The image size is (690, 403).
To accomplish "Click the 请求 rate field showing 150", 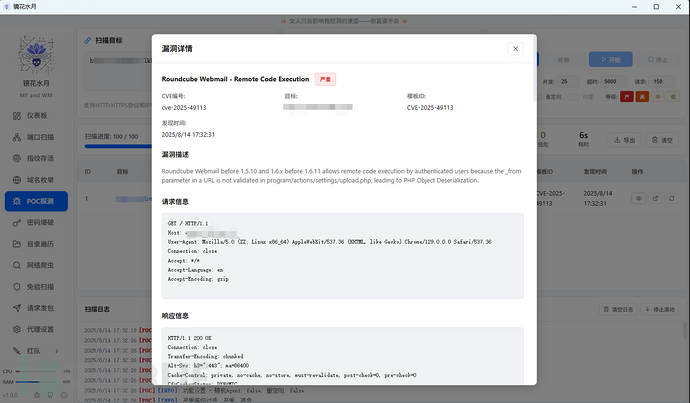I will [663, 81].
